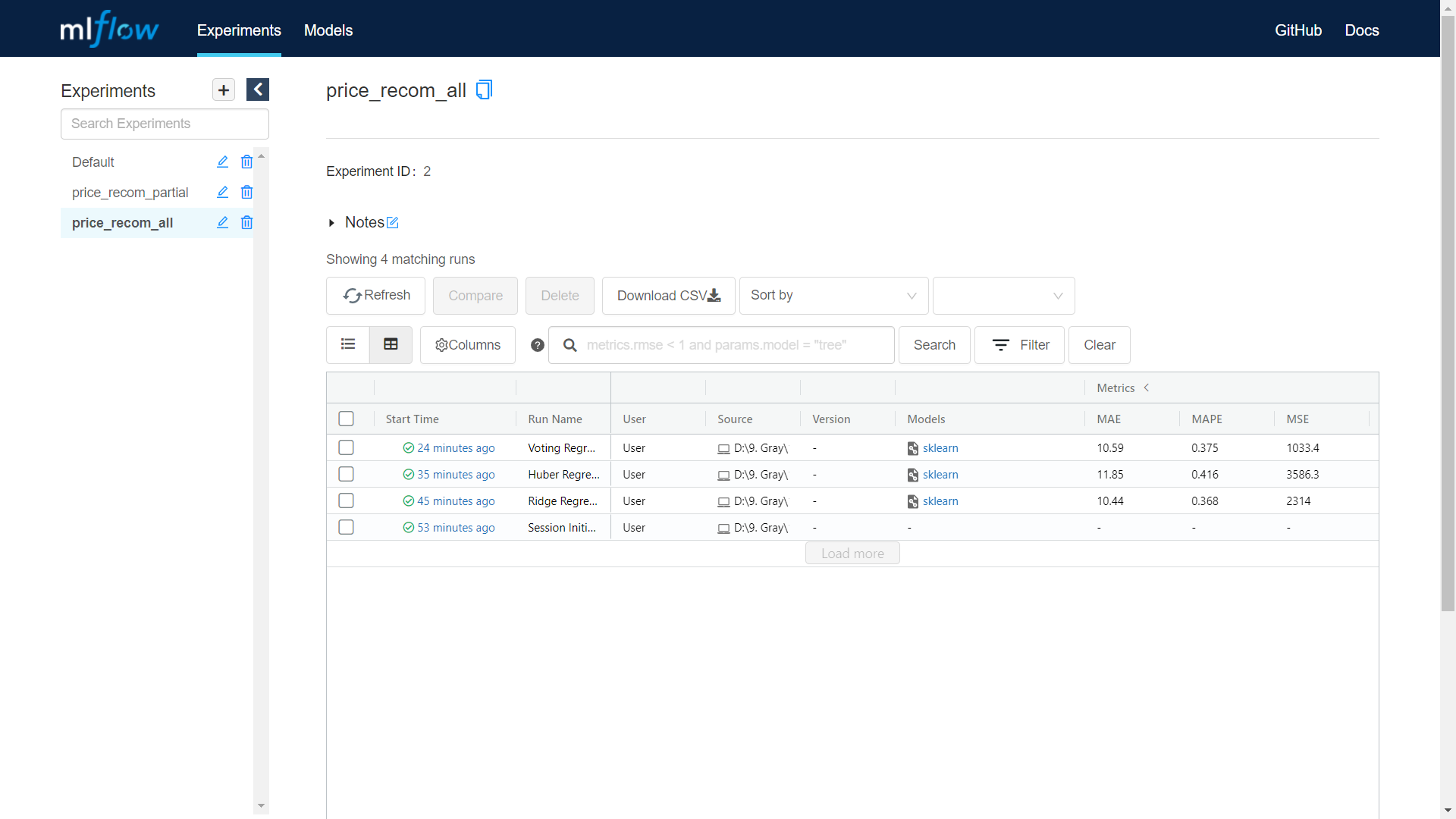
Task: Open the Sort by dropdown
Action: click(833, 296)
